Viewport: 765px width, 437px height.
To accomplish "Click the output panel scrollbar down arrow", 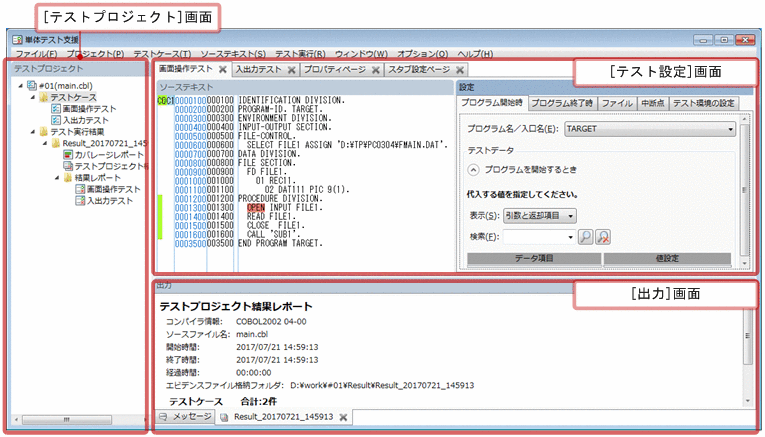I will (x=747, y=401).
